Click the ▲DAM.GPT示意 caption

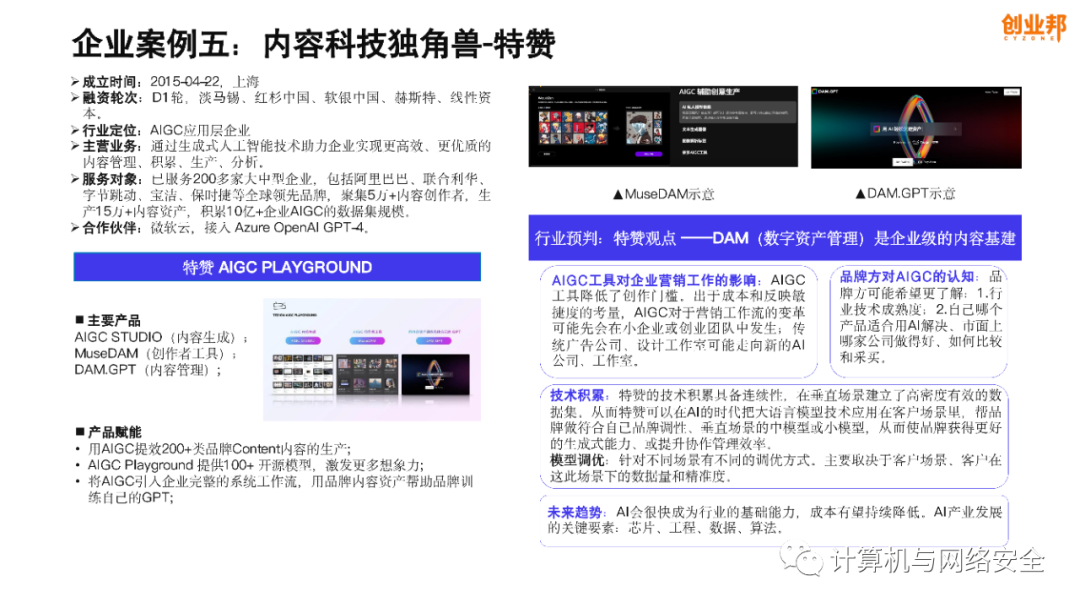pos(905,193)
